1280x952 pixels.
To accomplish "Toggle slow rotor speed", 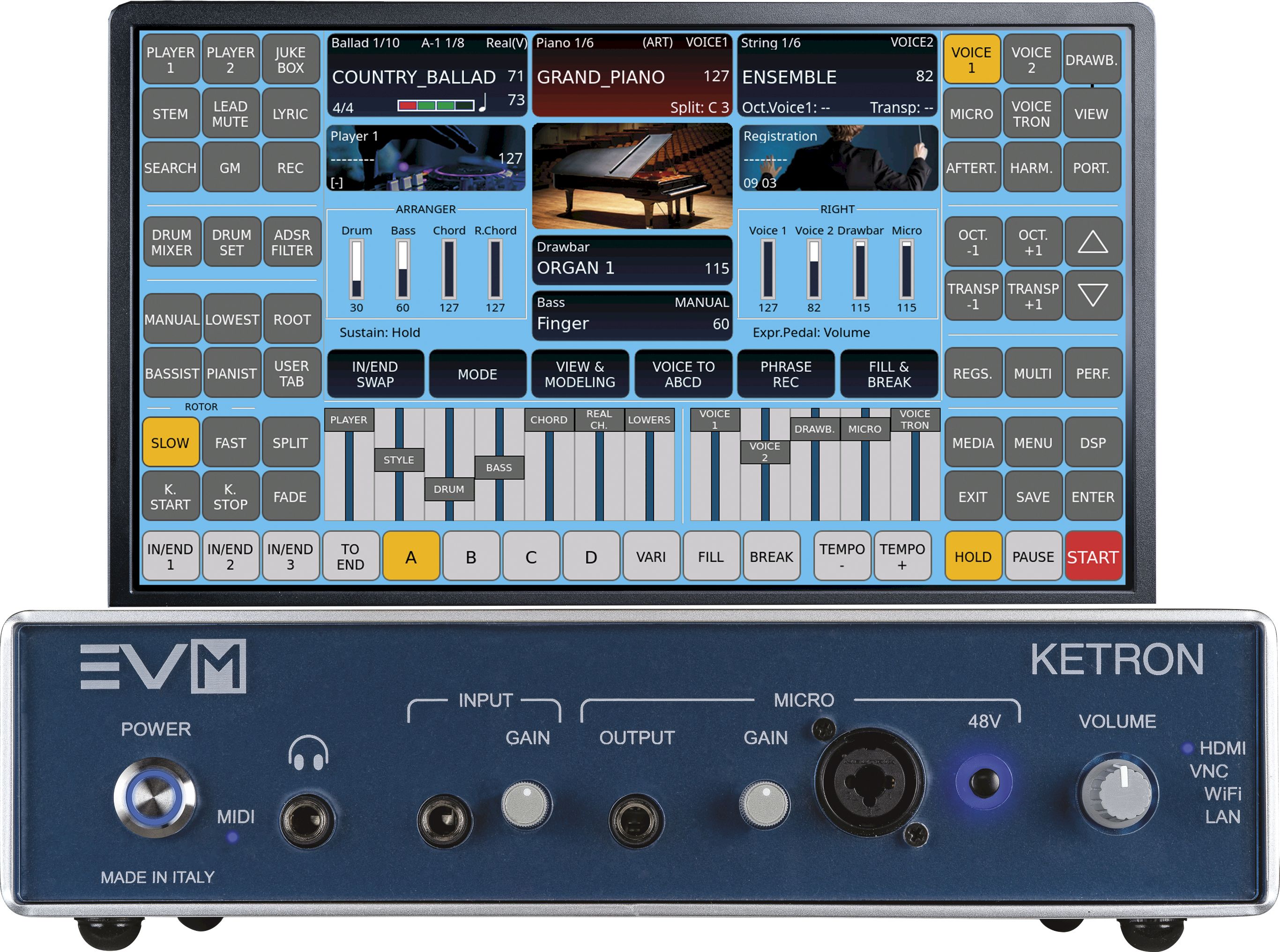I will point(171,443).
